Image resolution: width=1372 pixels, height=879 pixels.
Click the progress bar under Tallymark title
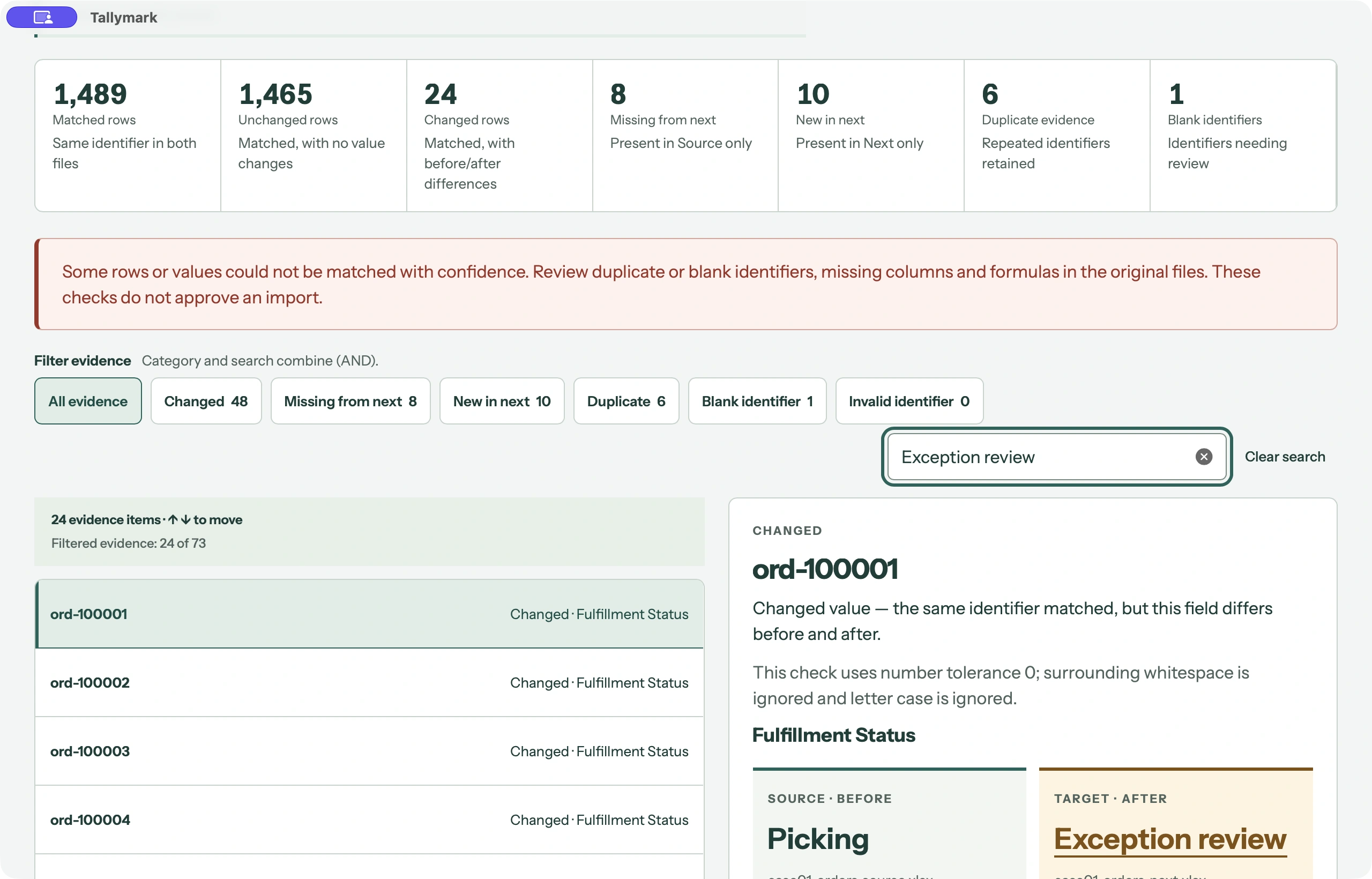(420, 36)
